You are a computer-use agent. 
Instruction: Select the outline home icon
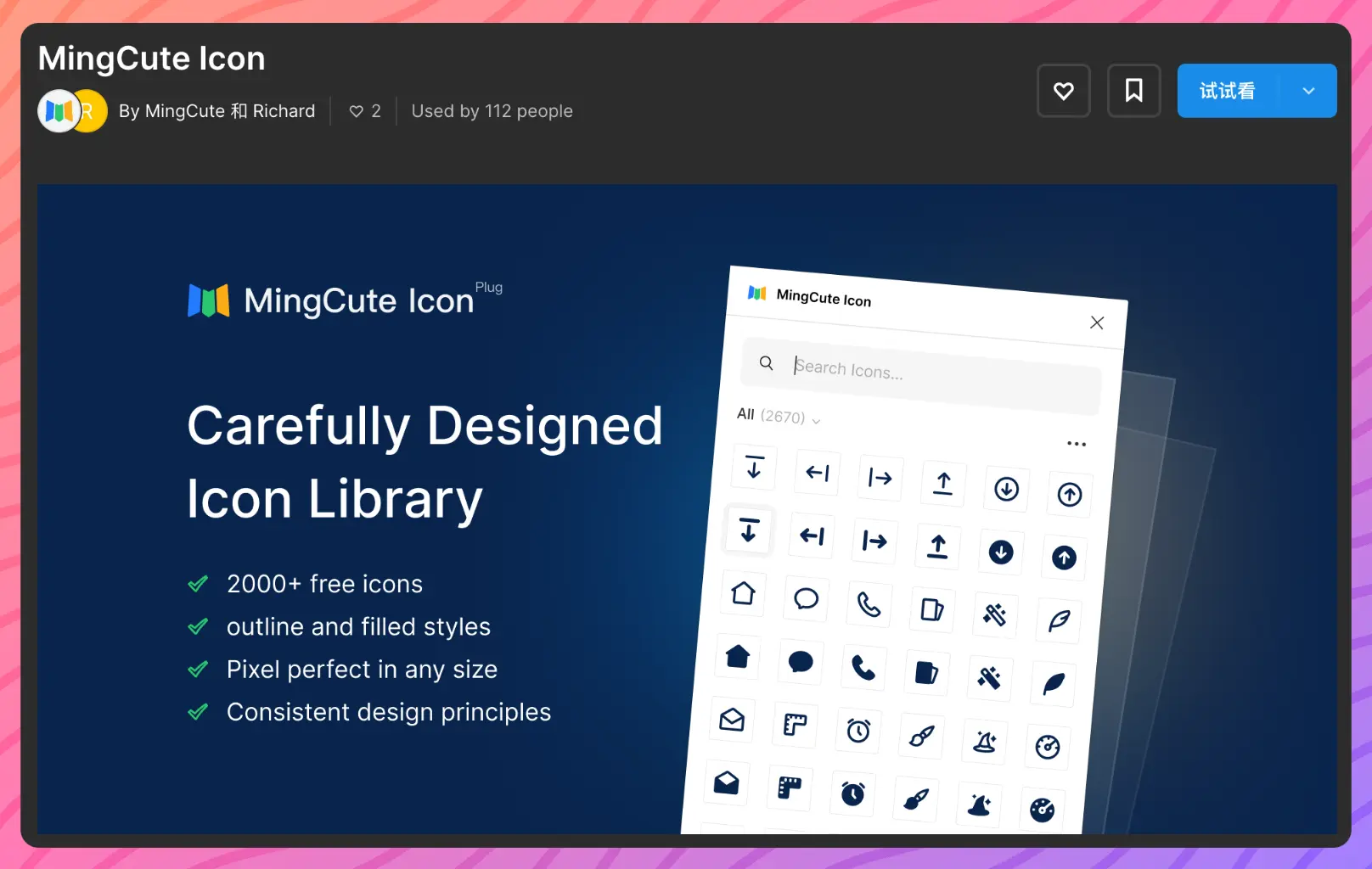(743, 592)
